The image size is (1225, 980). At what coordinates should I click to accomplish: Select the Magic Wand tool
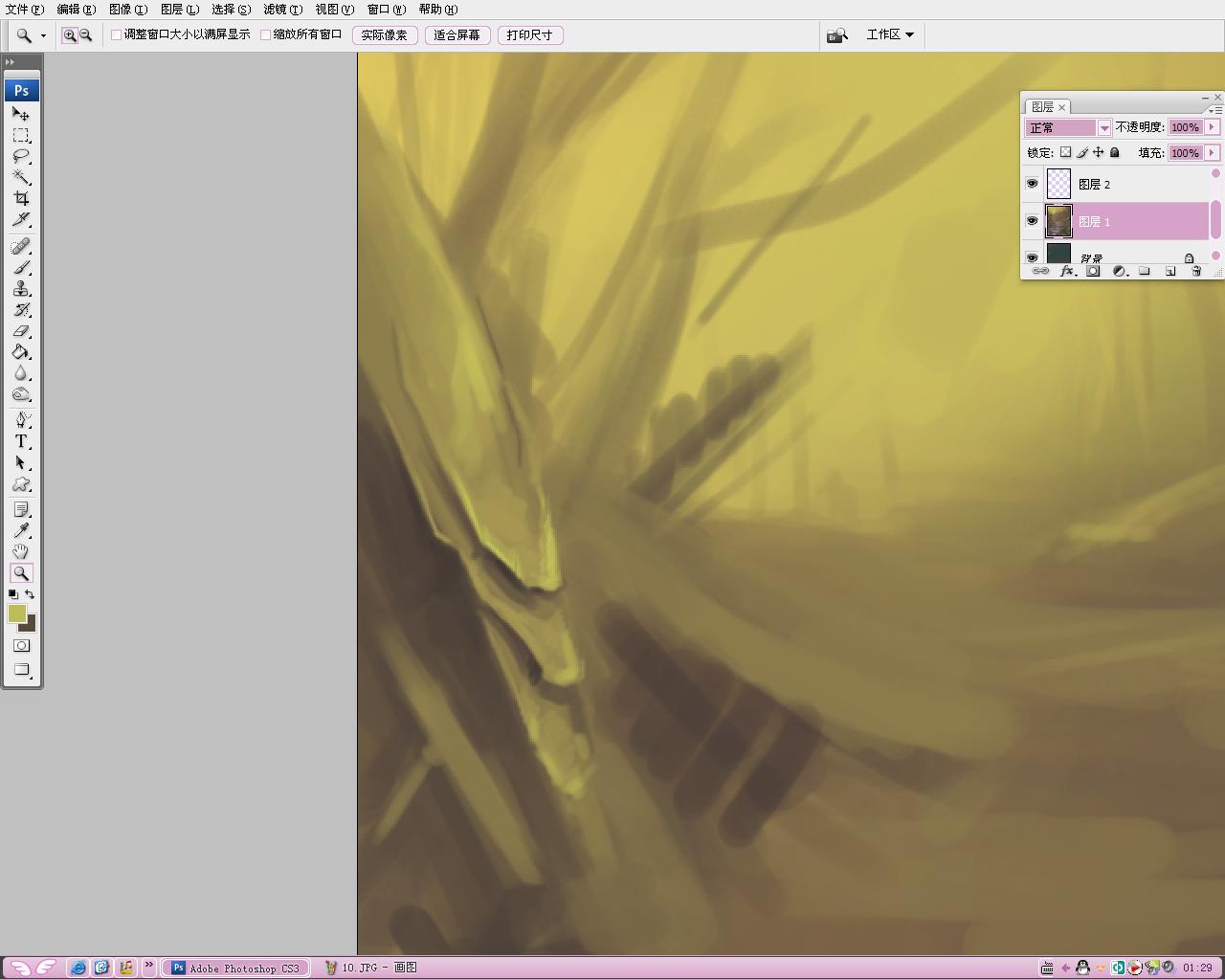click(x=21, y=177)
